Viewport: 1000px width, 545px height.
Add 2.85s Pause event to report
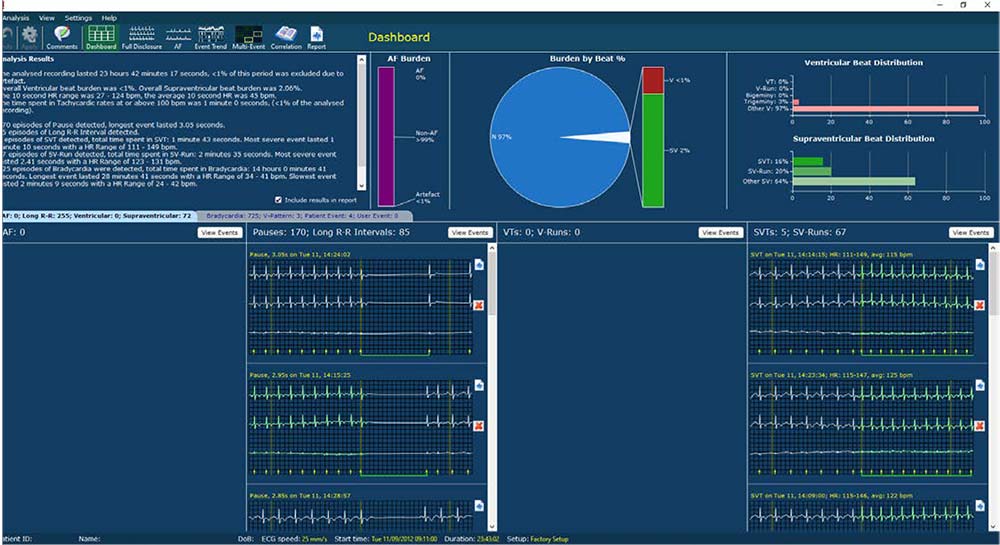pyautogui.click(x=479, y=505)
